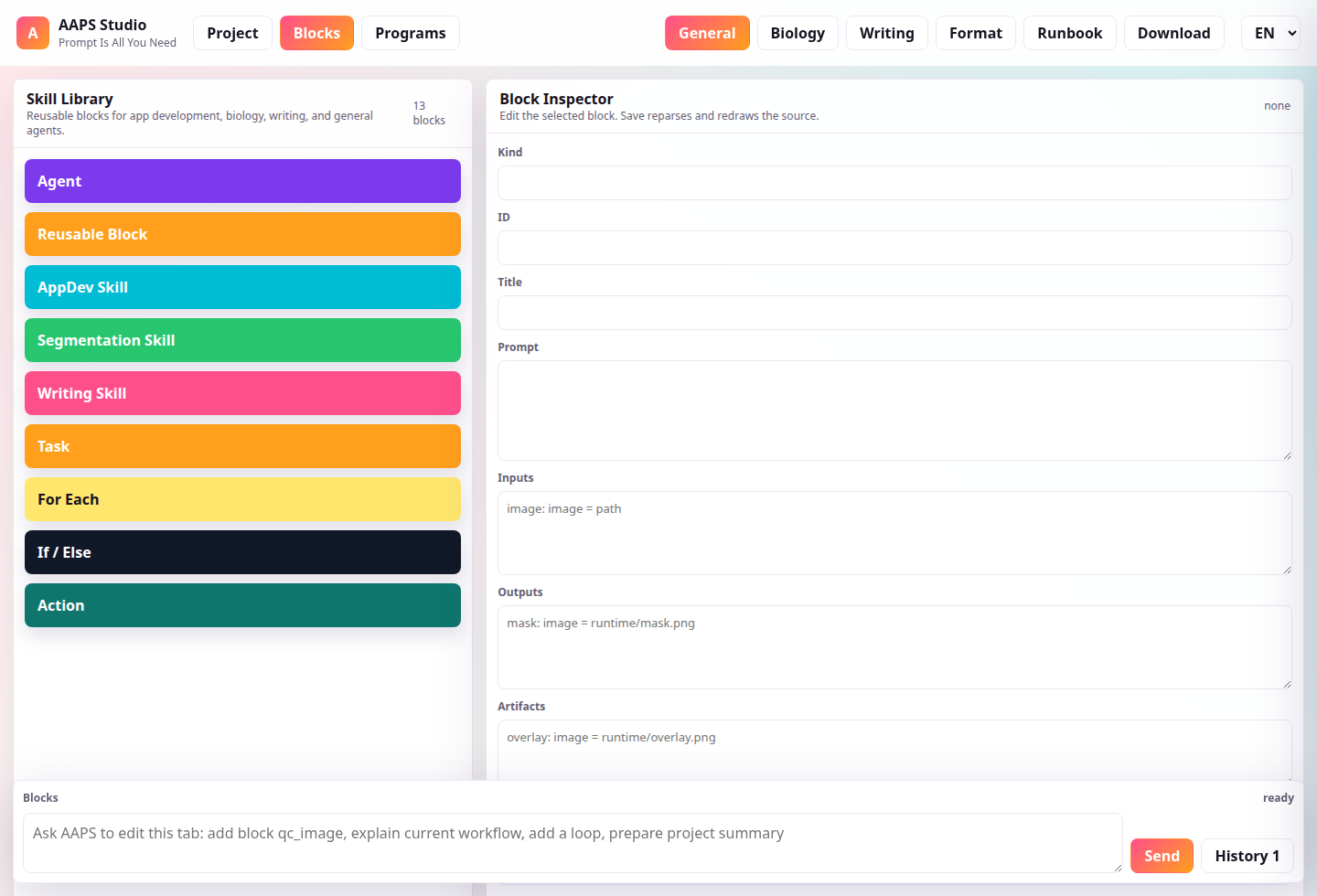Click the Skill Library heading
The height and width of the screenshot is (896, 1317).
[x=70, y=99]
